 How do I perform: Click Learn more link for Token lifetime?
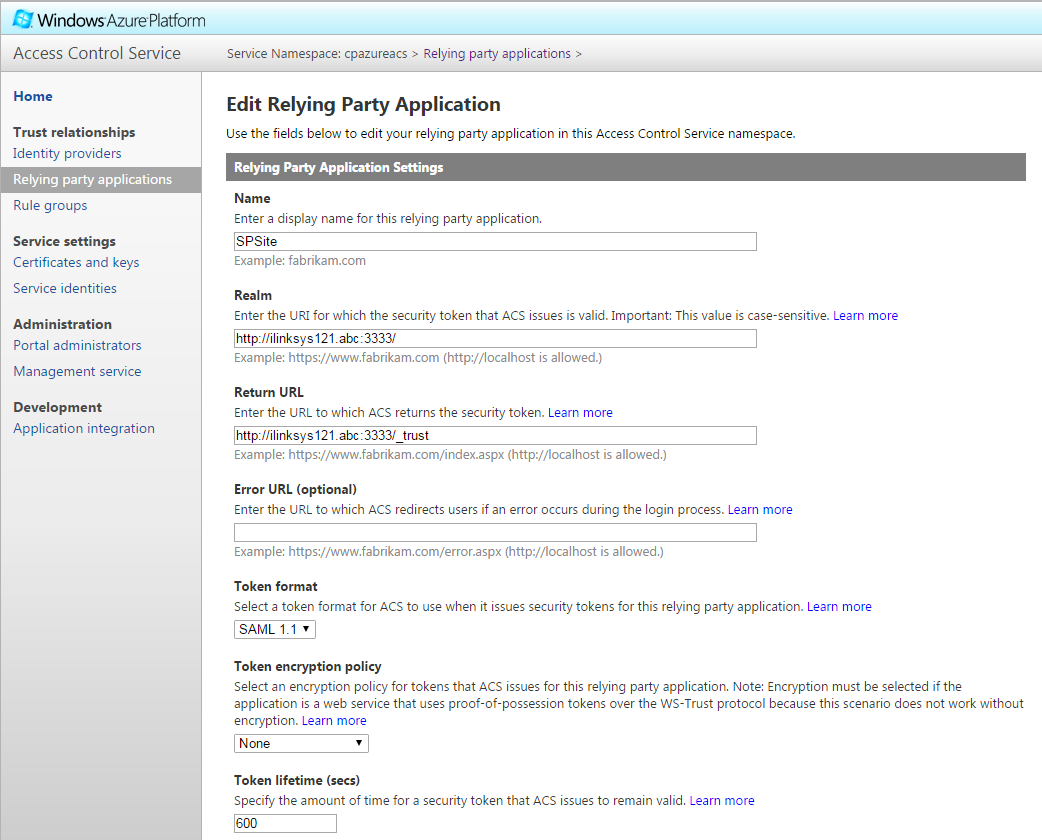click(x=722, y=801)
